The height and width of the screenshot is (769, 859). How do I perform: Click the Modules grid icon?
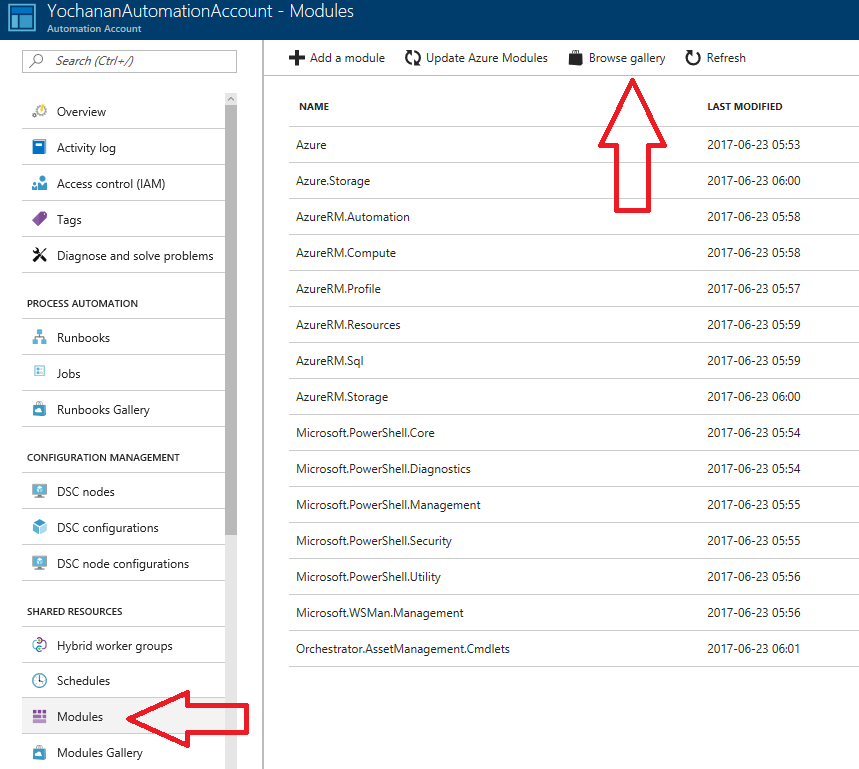39,716
